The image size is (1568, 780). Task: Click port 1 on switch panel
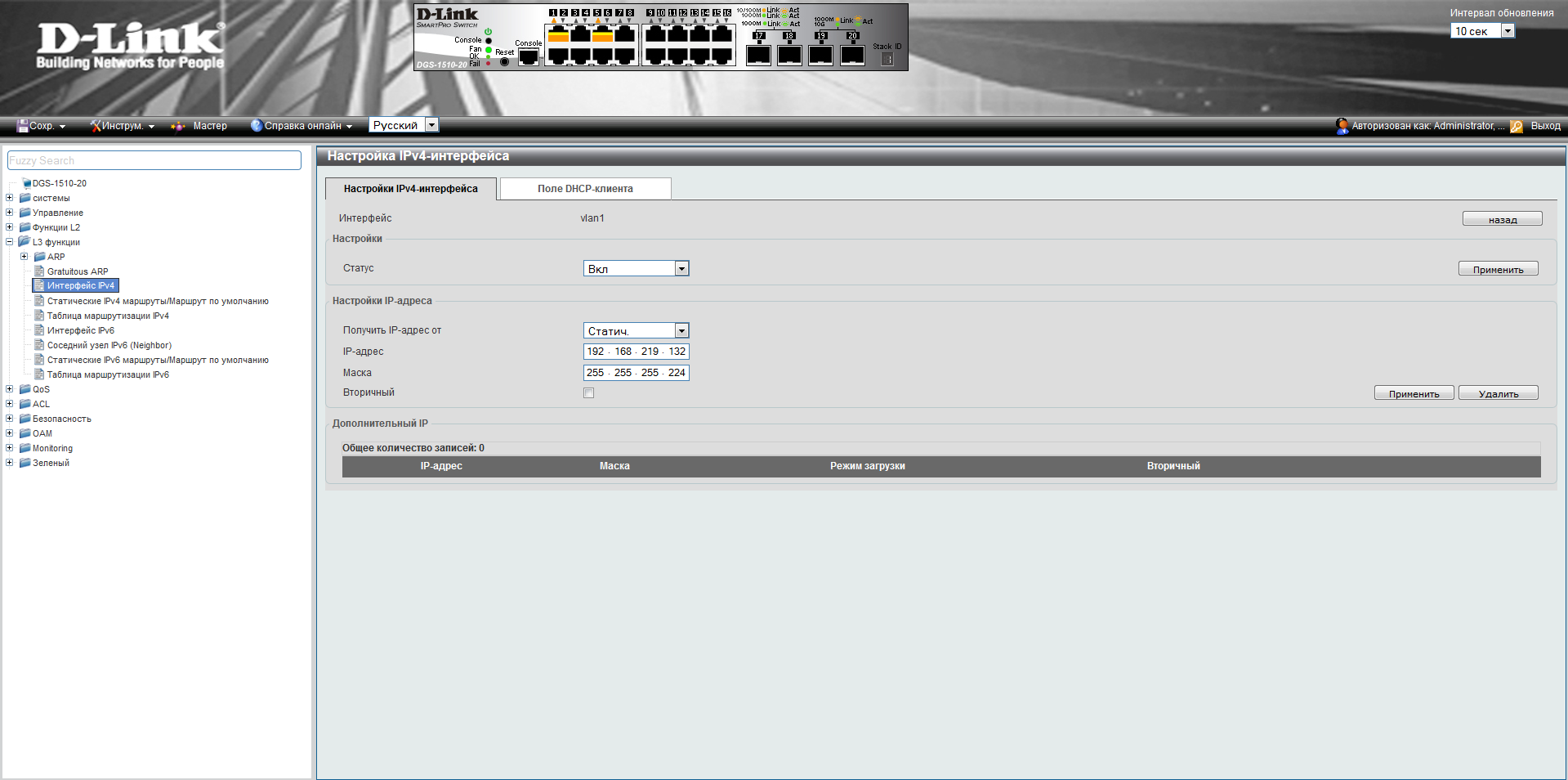pyautogui.click(x=558, y=34)
